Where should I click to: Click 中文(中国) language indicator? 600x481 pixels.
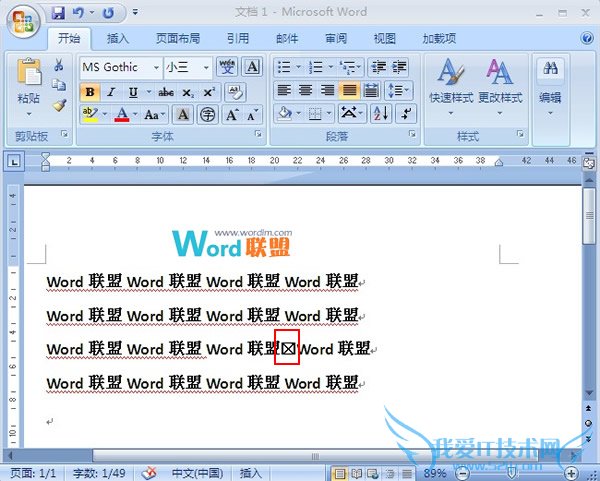click(x=197, y=473)
